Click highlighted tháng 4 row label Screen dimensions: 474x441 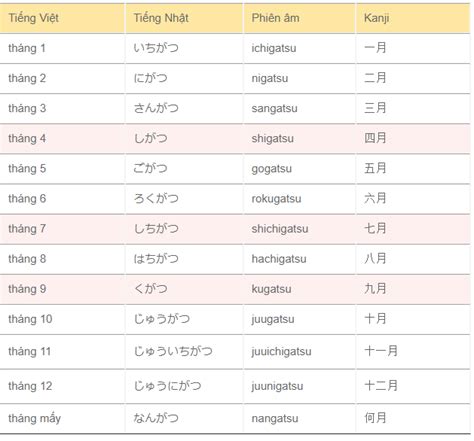pos(62,138)
